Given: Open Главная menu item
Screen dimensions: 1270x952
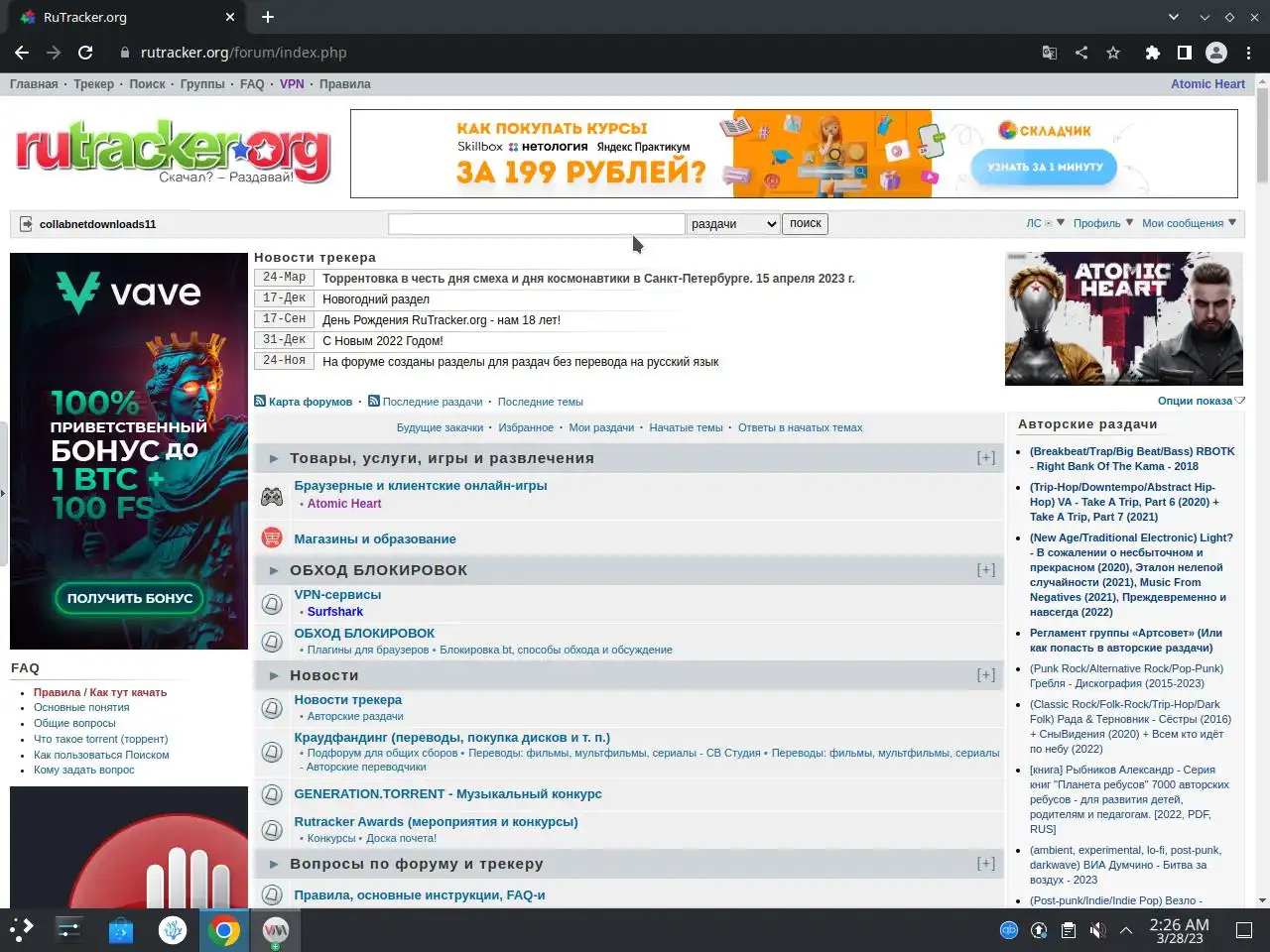Looking at the screenshot, I should click(x=34, y=84).
